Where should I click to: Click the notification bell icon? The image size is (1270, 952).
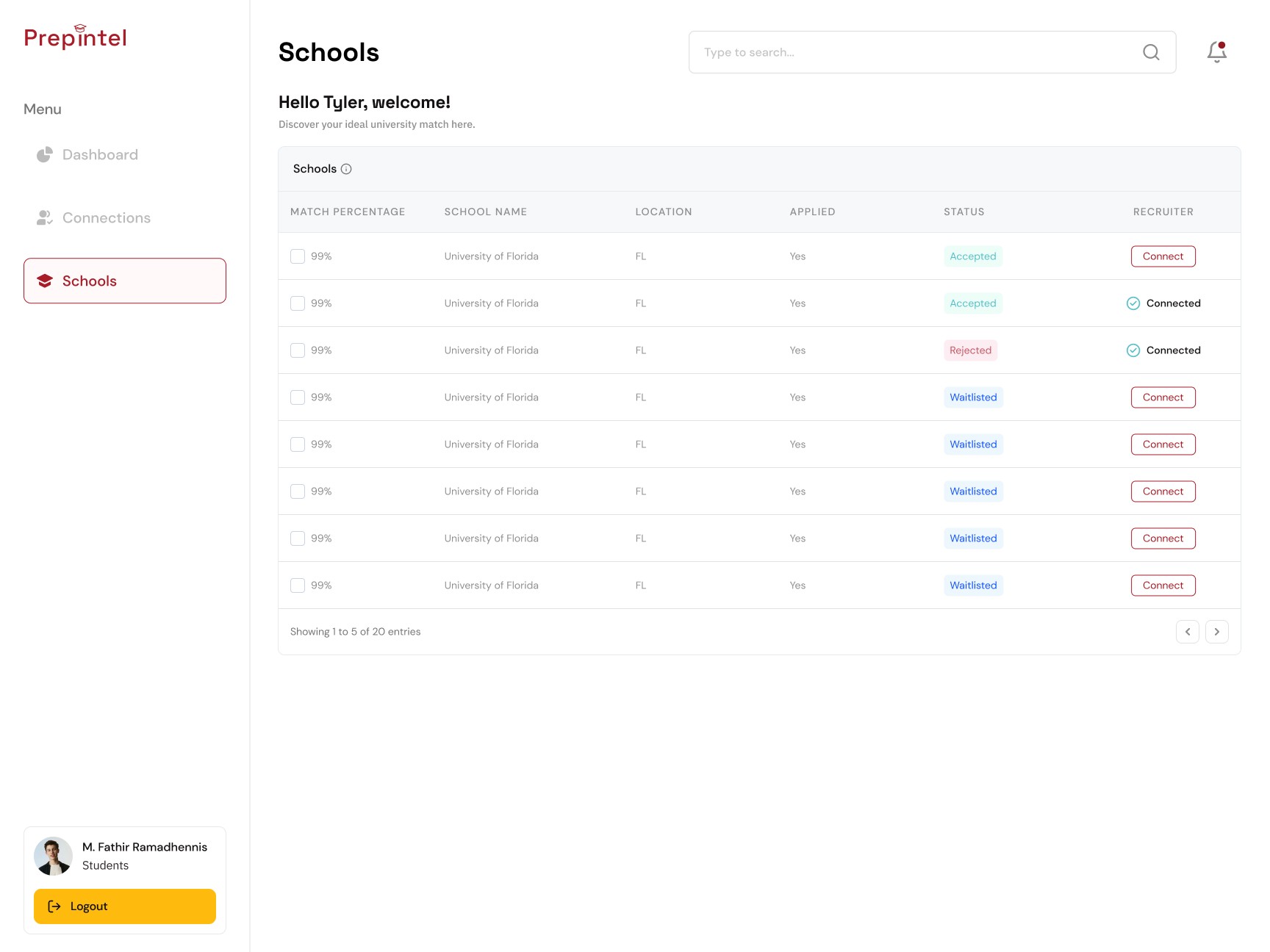(x=1217, y=51)
